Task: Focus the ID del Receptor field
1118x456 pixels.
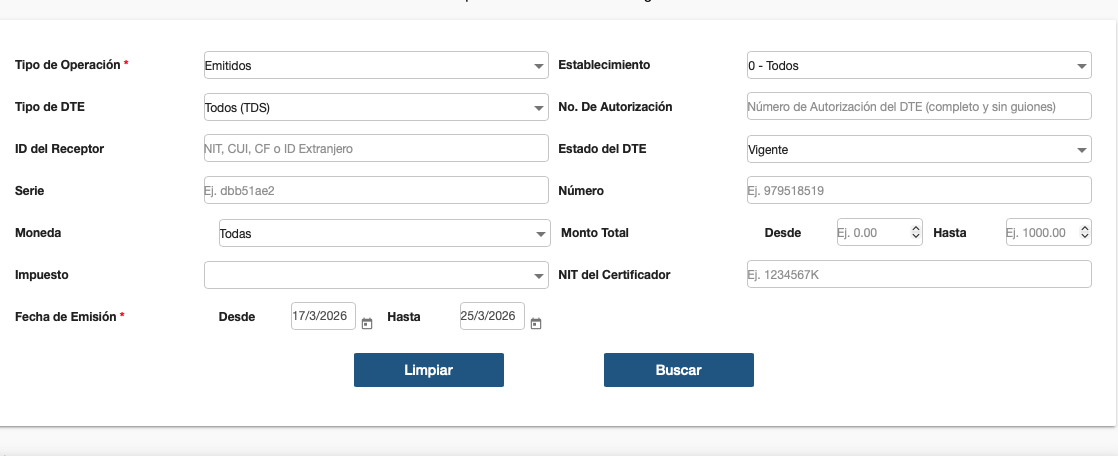Action: tap(376, 148)
